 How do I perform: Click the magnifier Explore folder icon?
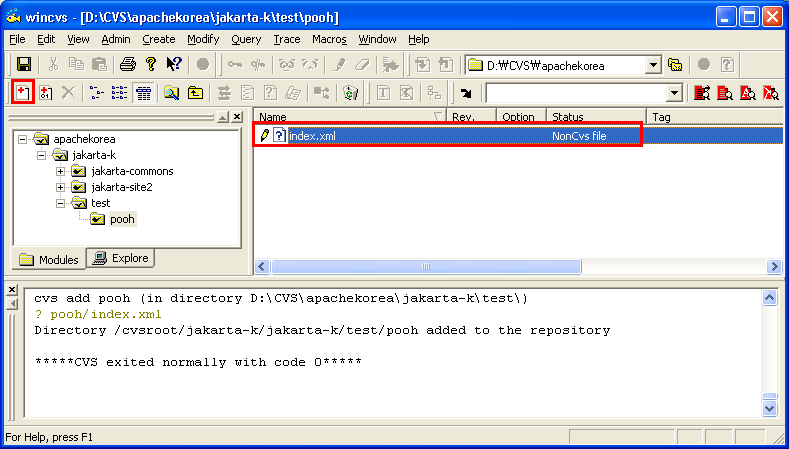pyautogui.click(x=171, y=92)
